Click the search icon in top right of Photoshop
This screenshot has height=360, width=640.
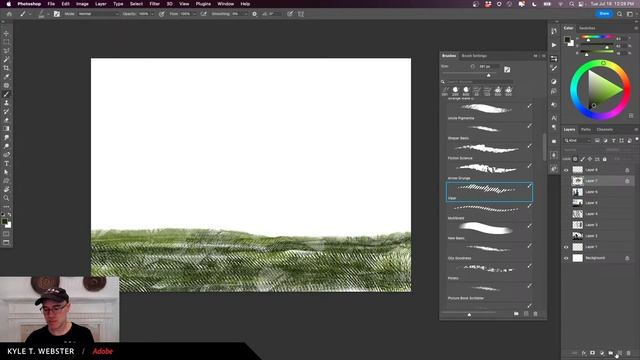[x=619, y=14]
